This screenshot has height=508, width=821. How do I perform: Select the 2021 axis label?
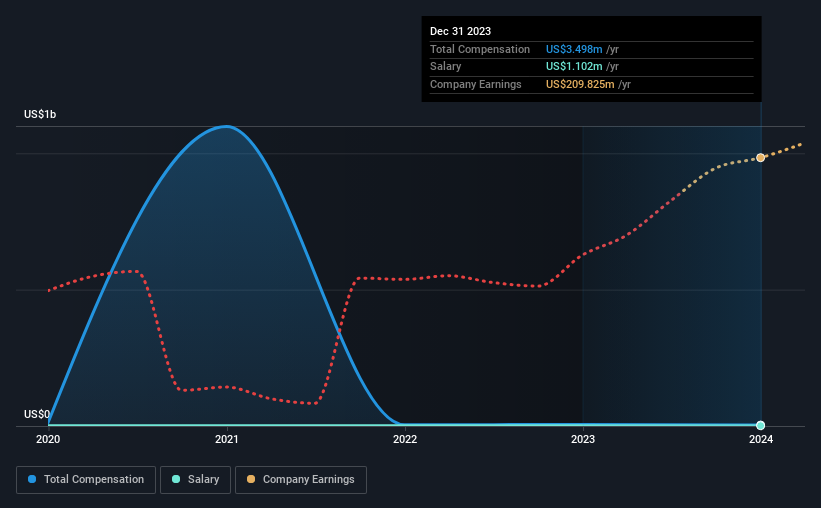[227, 439]
